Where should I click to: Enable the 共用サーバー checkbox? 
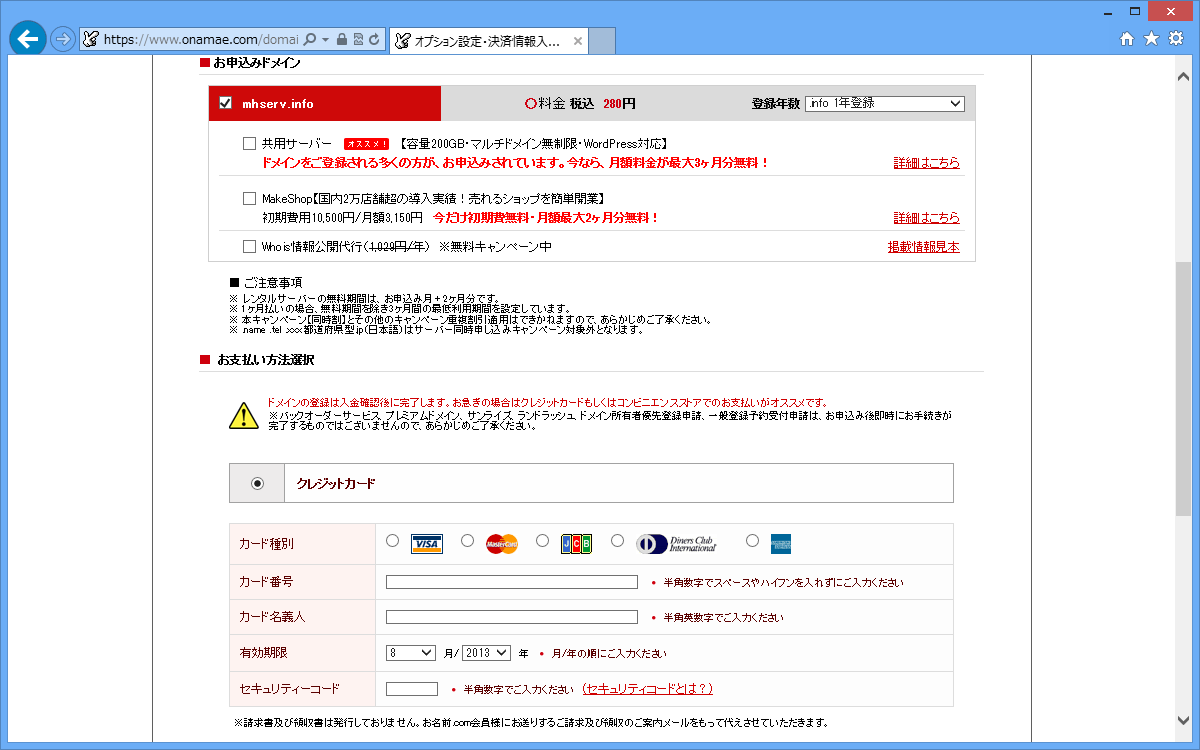(x=250, y=143)
